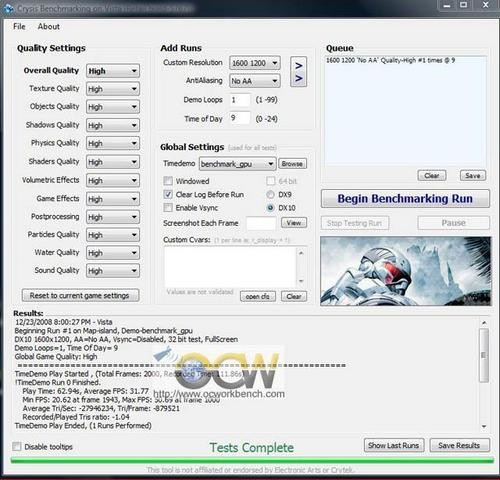Open the About menu
Image resolution: width=500 pixels, height=480 pixels.
[x=49, y=26]
